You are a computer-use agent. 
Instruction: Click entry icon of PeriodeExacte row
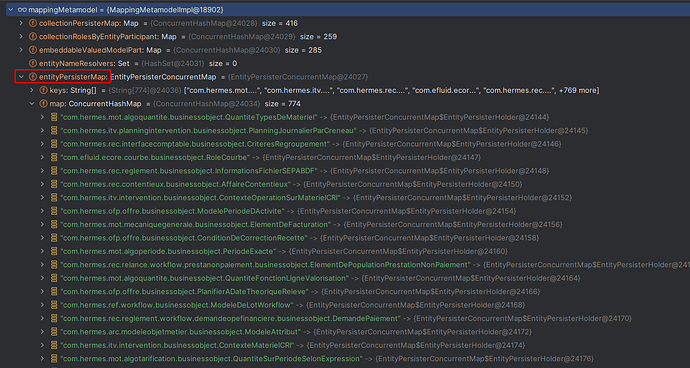pos(54,251)
